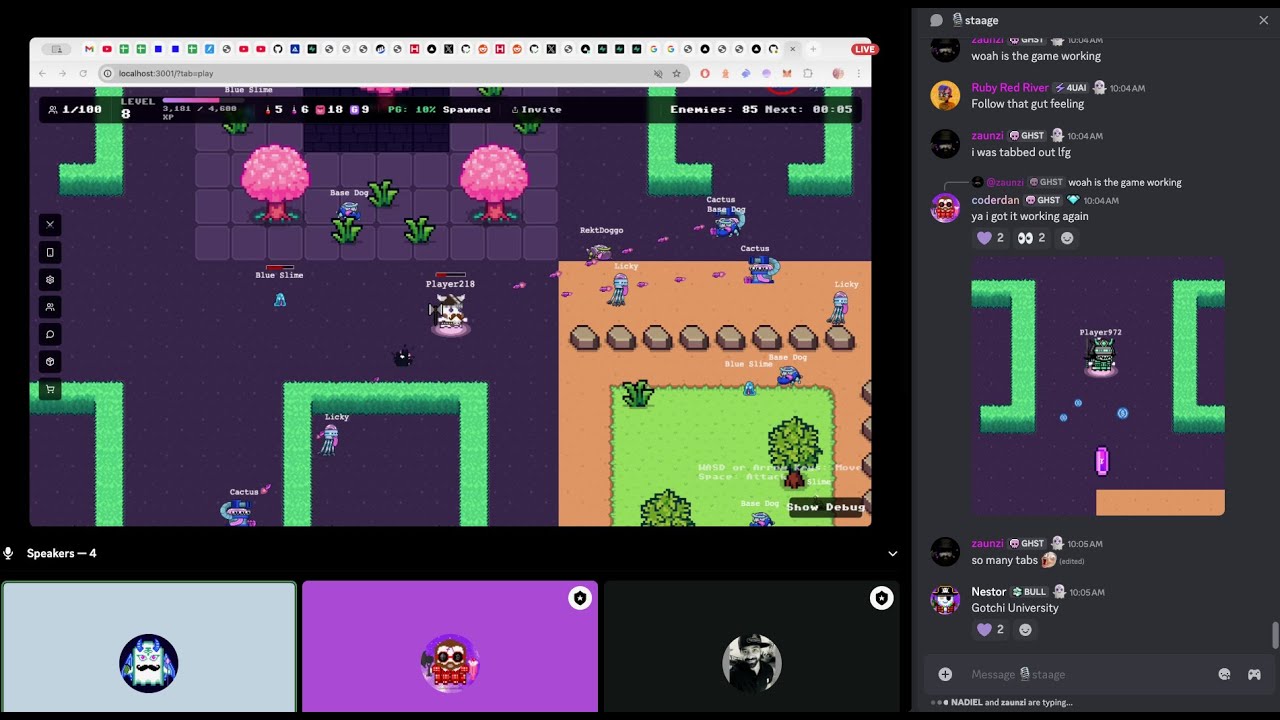
Task: Click Nestor username in chat
Action: (x=989, y=592)
